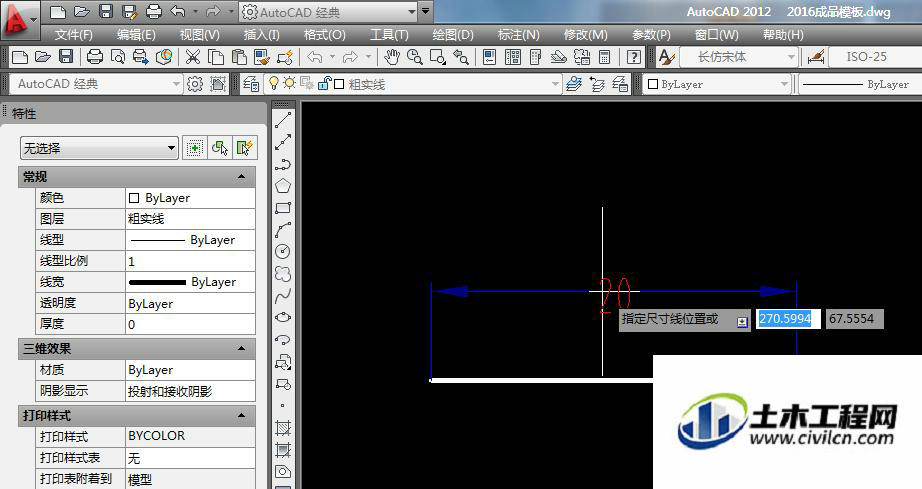Select the Circle tool
This screenshot has width=922, height=489.
tap(283, 252)
